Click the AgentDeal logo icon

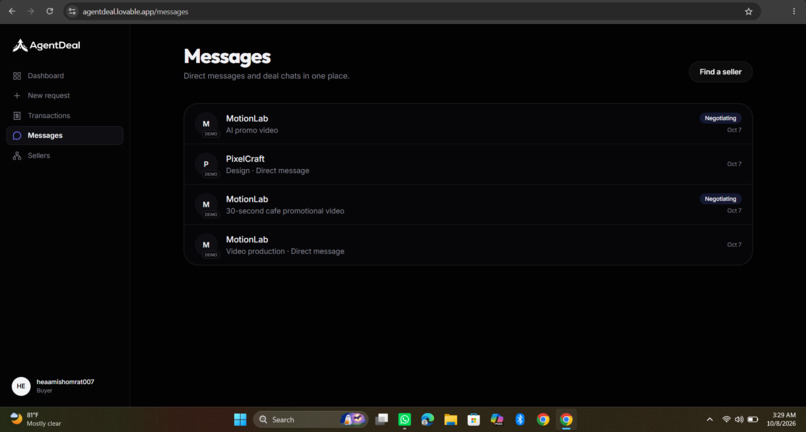(x=20, y=46)
